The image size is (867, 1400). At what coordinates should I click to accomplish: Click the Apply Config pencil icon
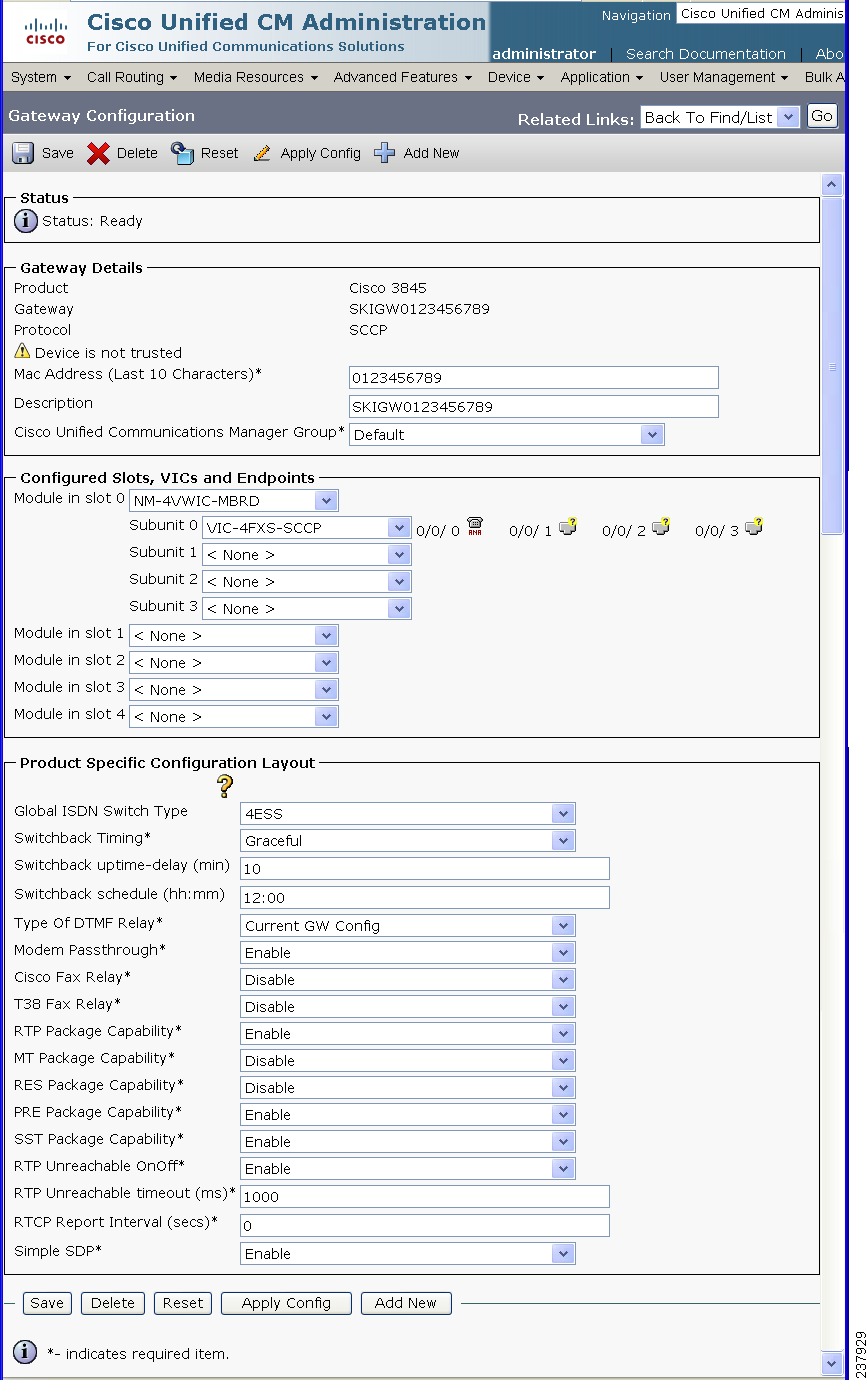[x=262, y=153]
